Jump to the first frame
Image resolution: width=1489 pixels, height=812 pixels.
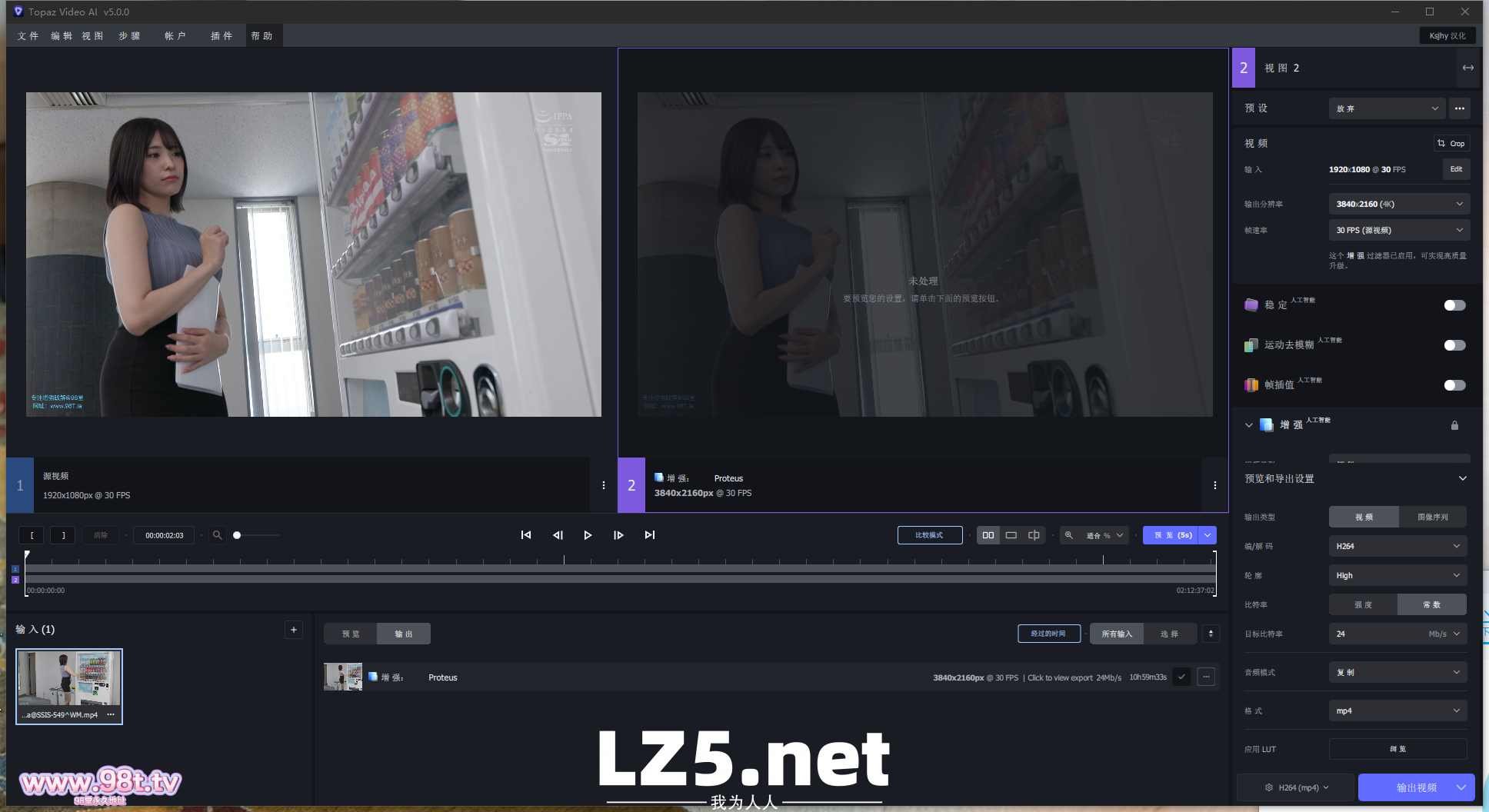(526, 535)
